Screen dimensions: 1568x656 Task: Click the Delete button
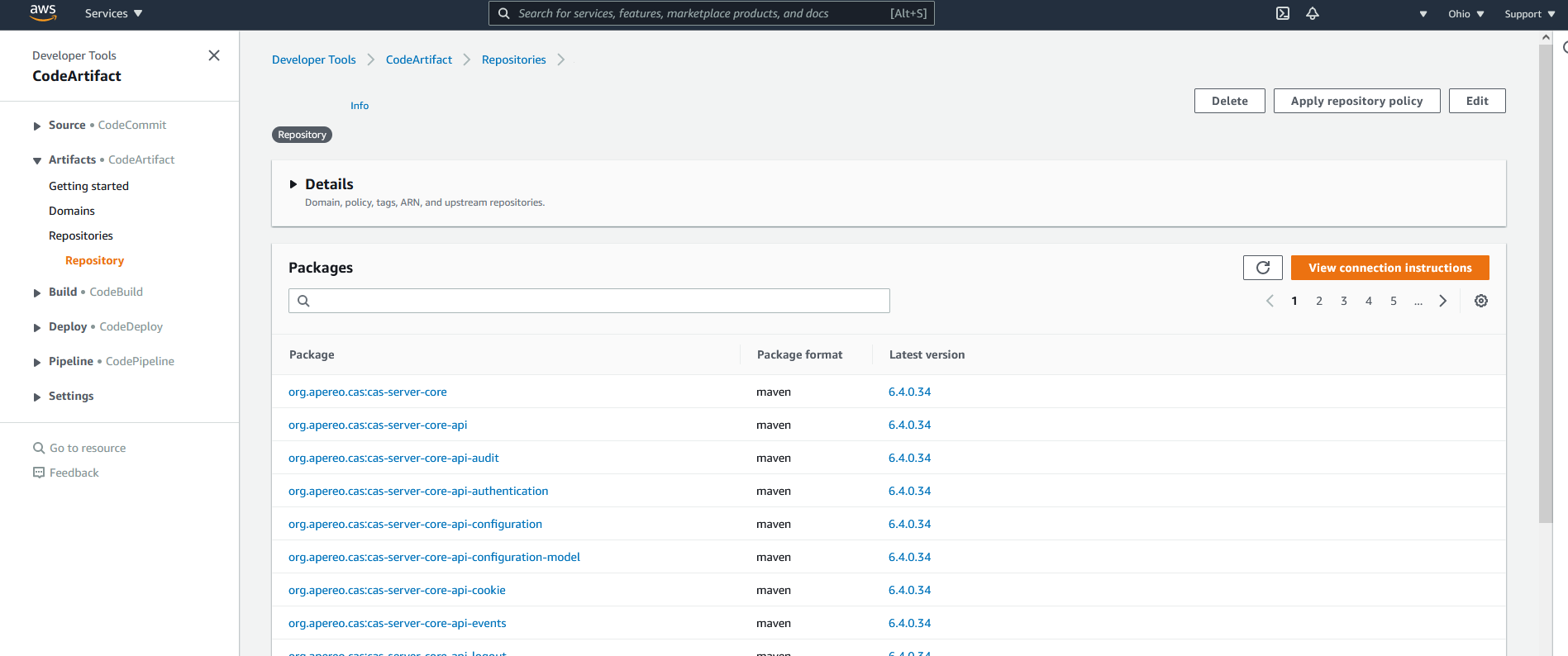(1230, 101)
